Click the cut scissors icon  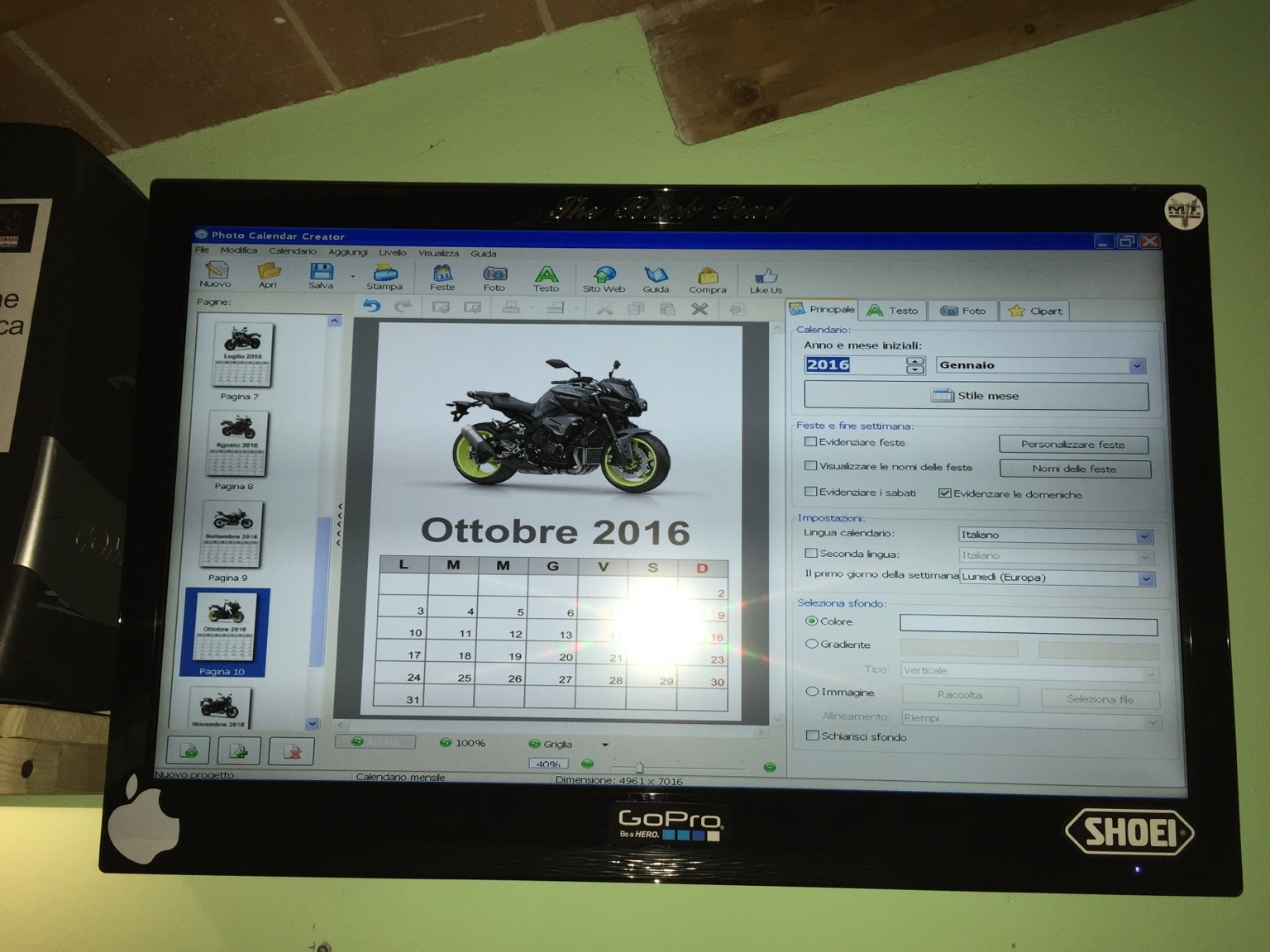click(x=605, y=309)
